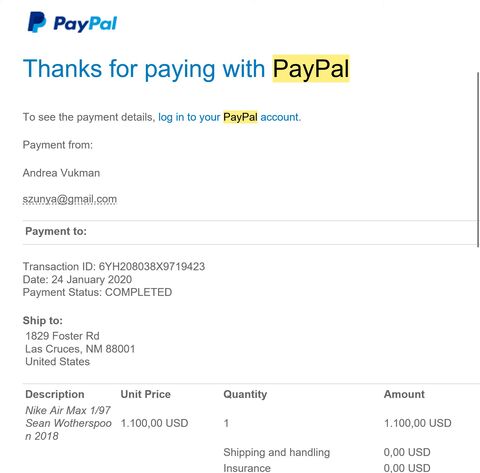Click the Nike Air Max 1/97 item description
This screenshot has height=473, width=480.
point(68,423)
